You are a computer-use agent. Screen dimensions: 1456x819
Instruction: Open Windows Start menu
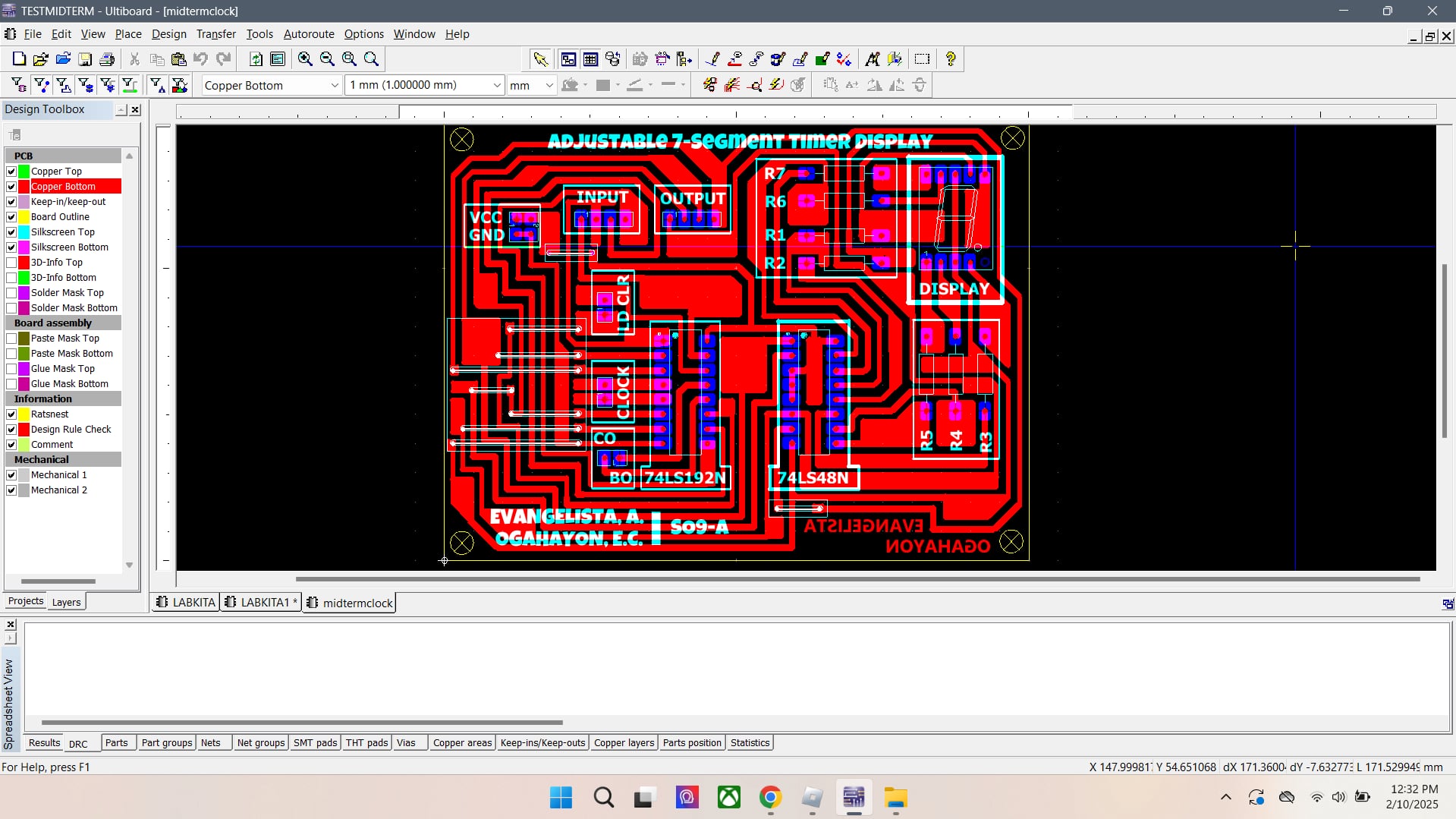pyautogui.click(x=561, y=798)
